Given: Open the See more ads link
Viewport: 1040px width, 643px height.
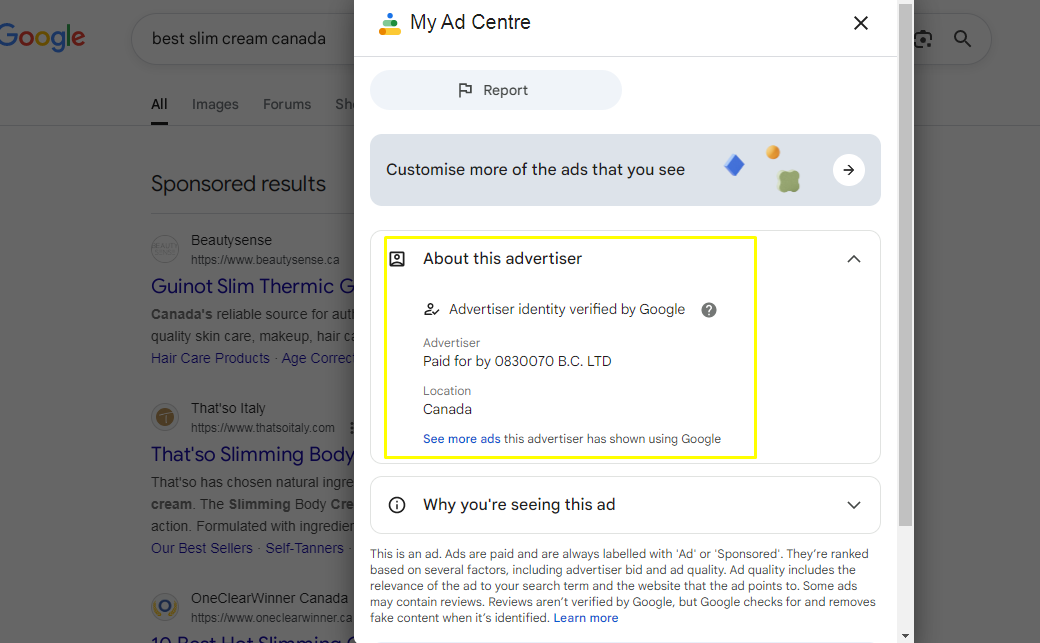Looking at the screenshot, I should coord(461,439).
